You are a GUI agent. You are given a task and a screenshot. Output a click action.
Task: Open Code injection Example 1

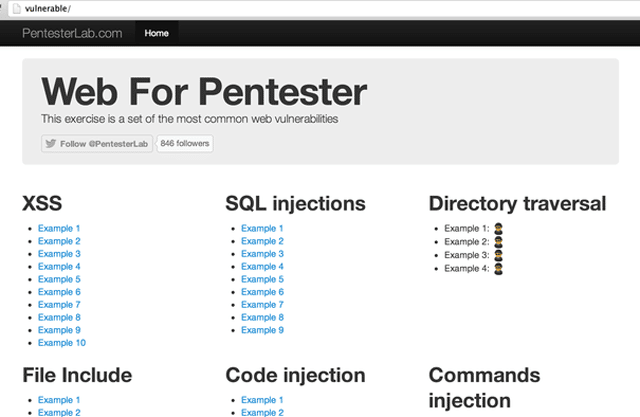tap(262, 400)
